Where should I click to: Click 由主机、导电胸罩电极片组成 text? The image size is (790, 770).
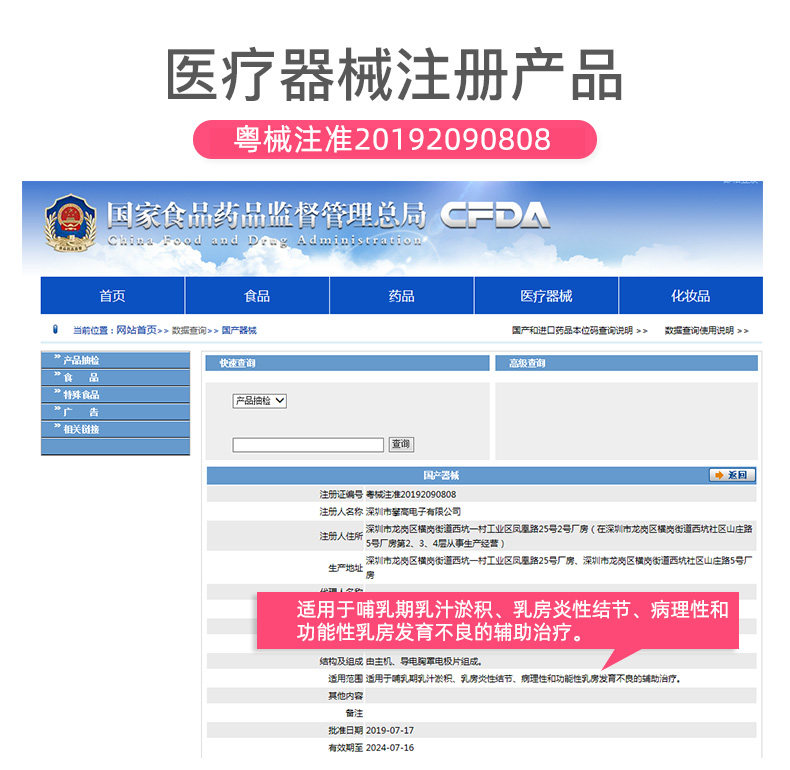click(x=424, y=661)
